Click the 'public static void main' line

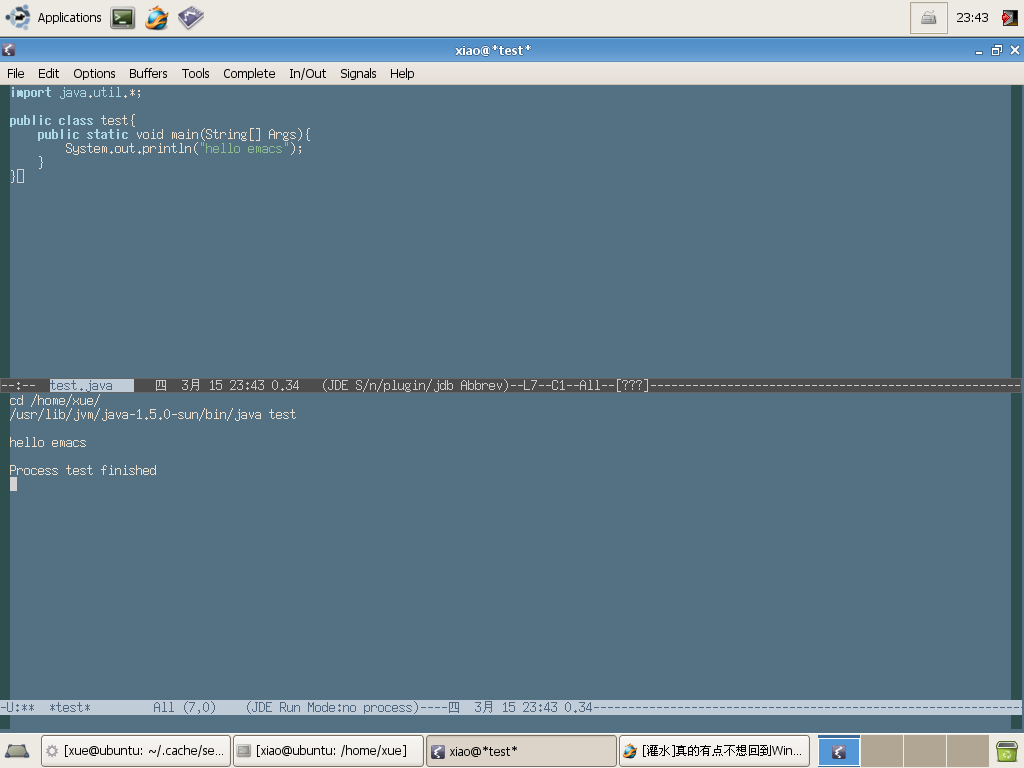pos(174,135)
